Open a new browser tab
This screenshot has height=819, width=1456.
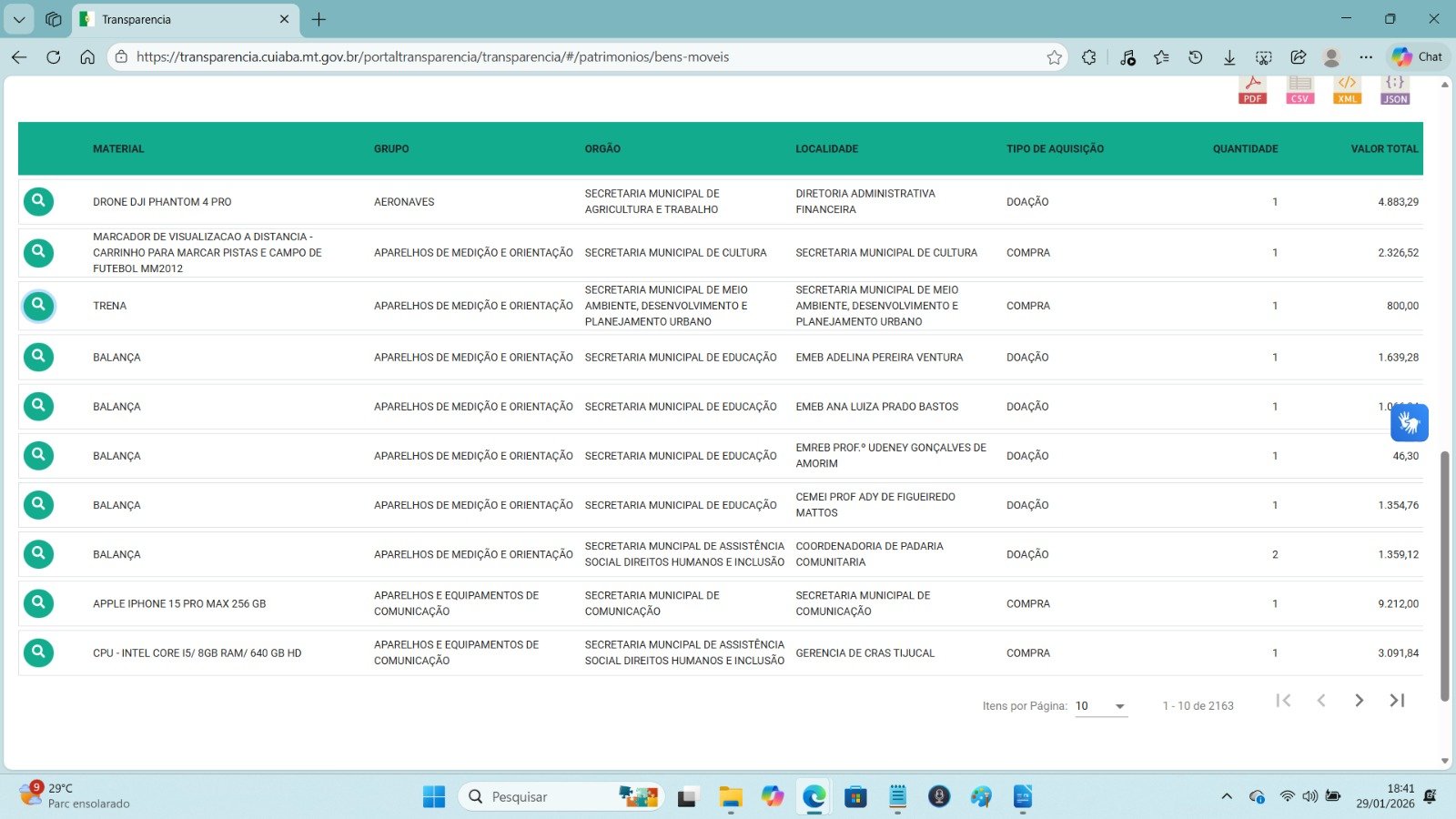[x=318, y=19]
